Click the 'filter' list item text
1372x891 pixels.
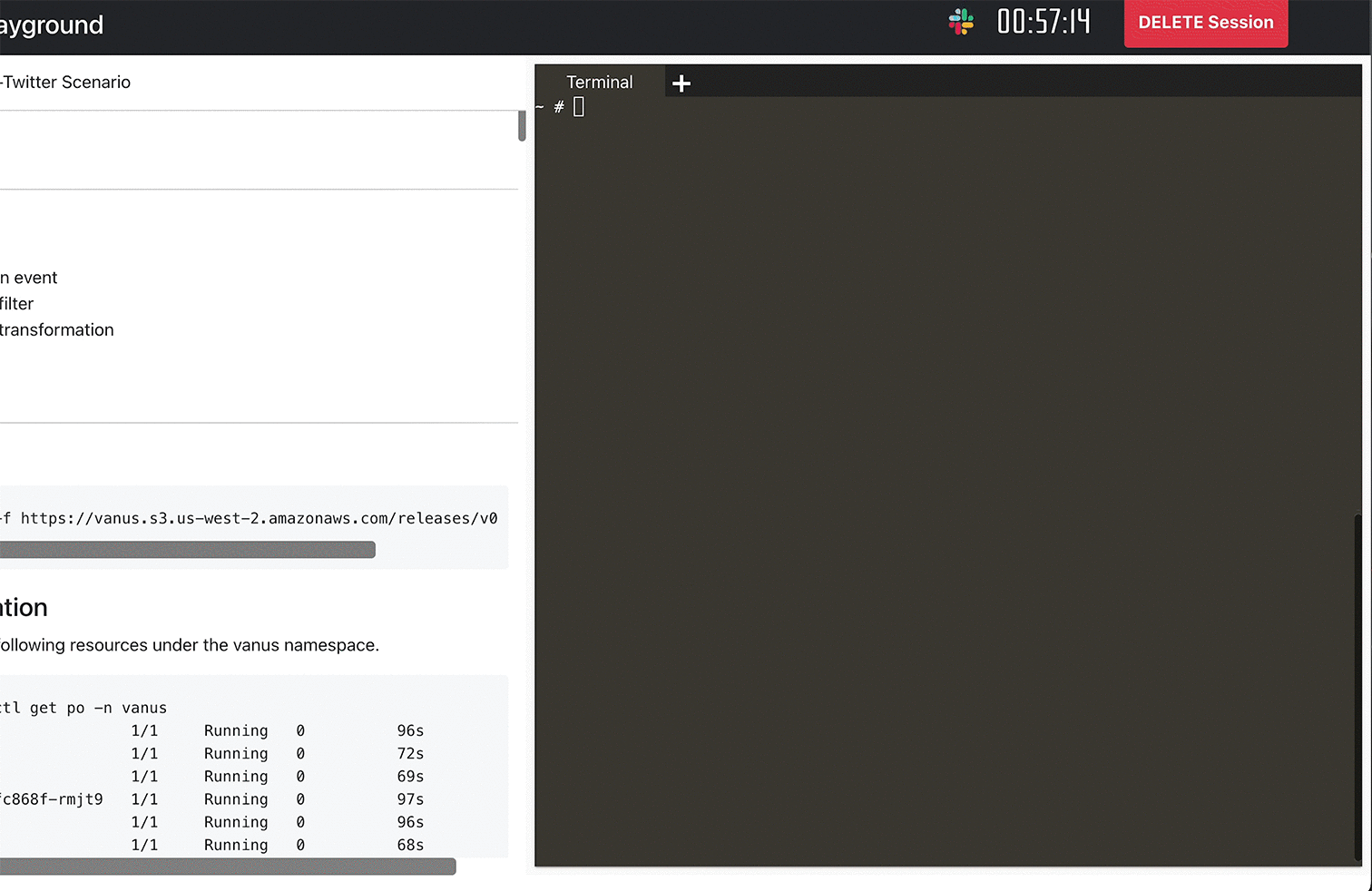tap(17, 304)
